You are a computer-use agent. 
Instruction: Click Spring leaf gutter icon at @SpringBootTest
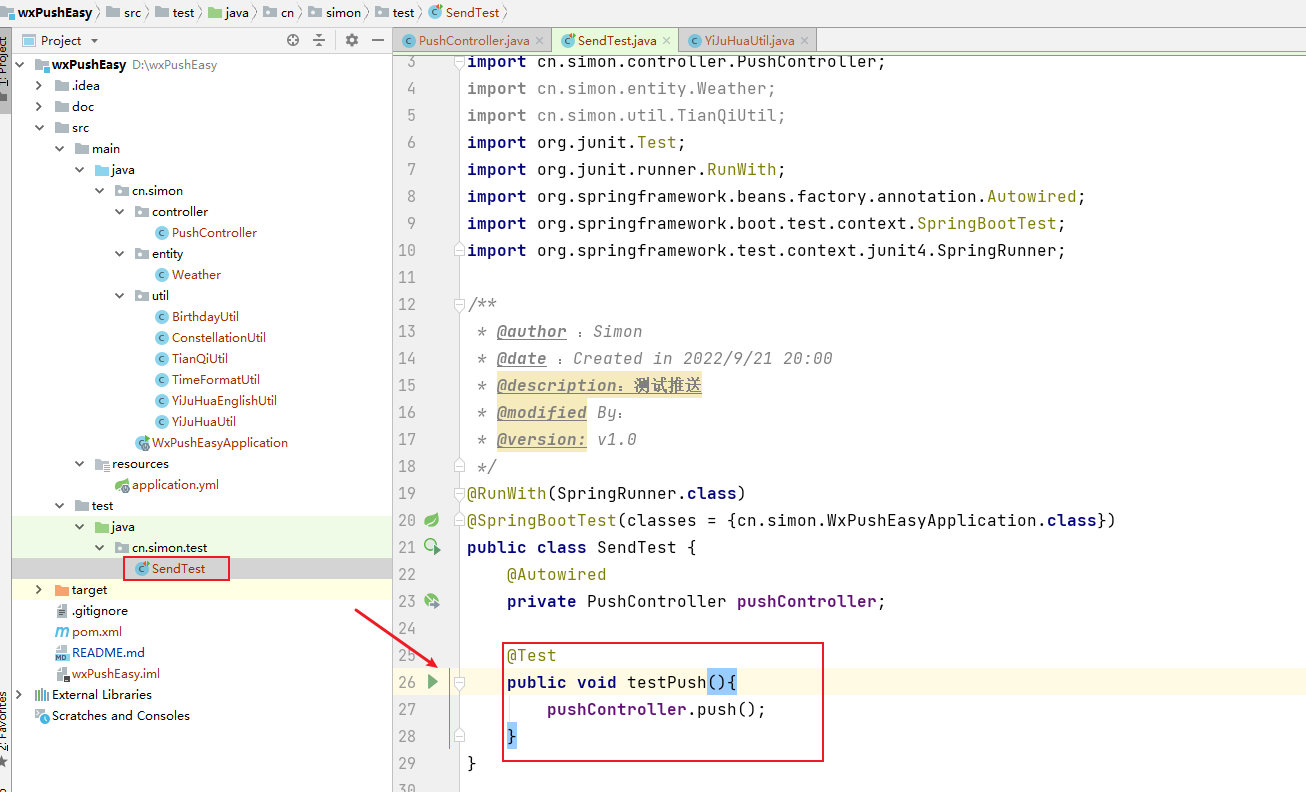pyautogui.click(x=432, y=520)
